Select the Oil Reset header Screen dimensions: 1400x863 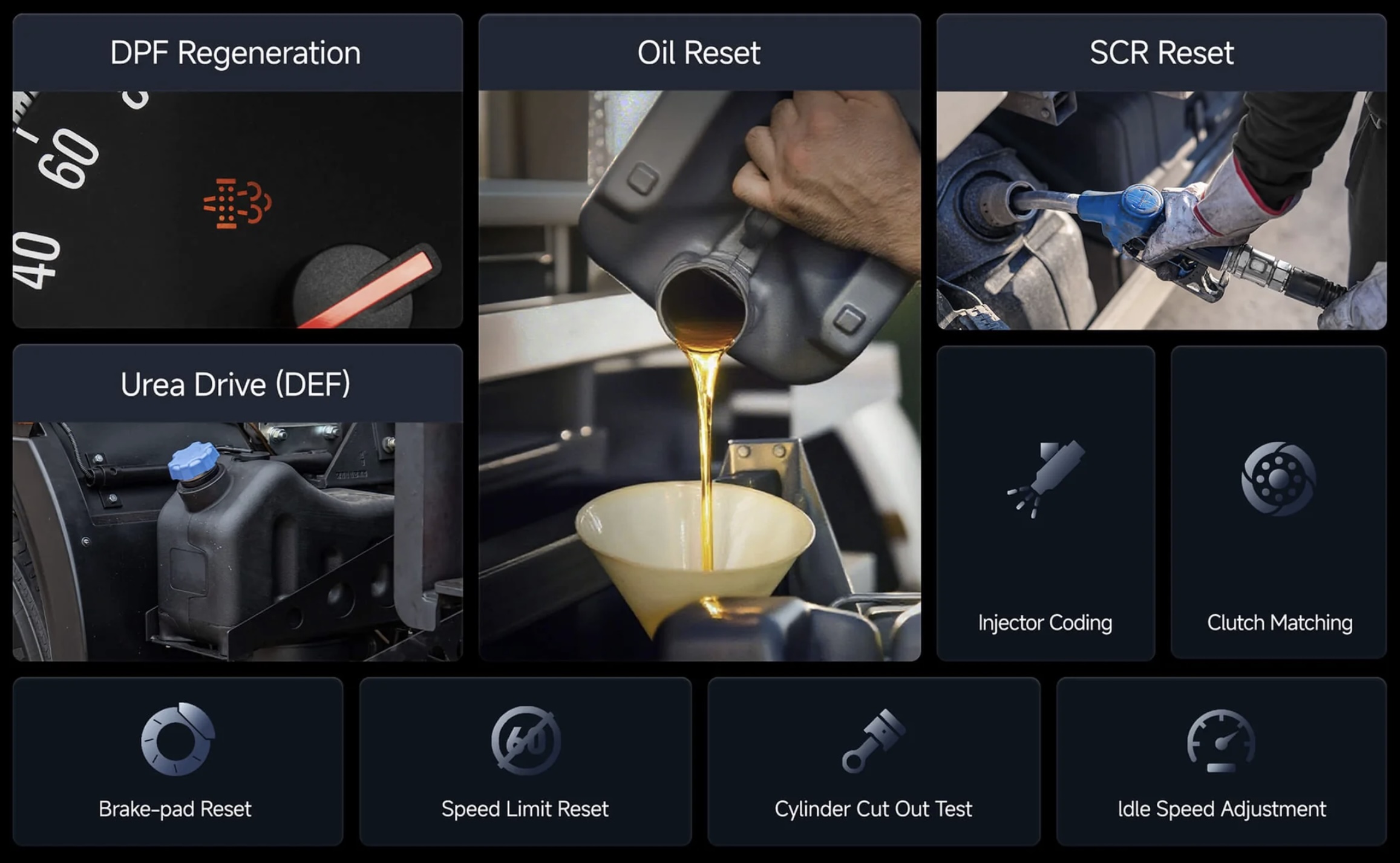pyautogui.click(x=699, y=53)
